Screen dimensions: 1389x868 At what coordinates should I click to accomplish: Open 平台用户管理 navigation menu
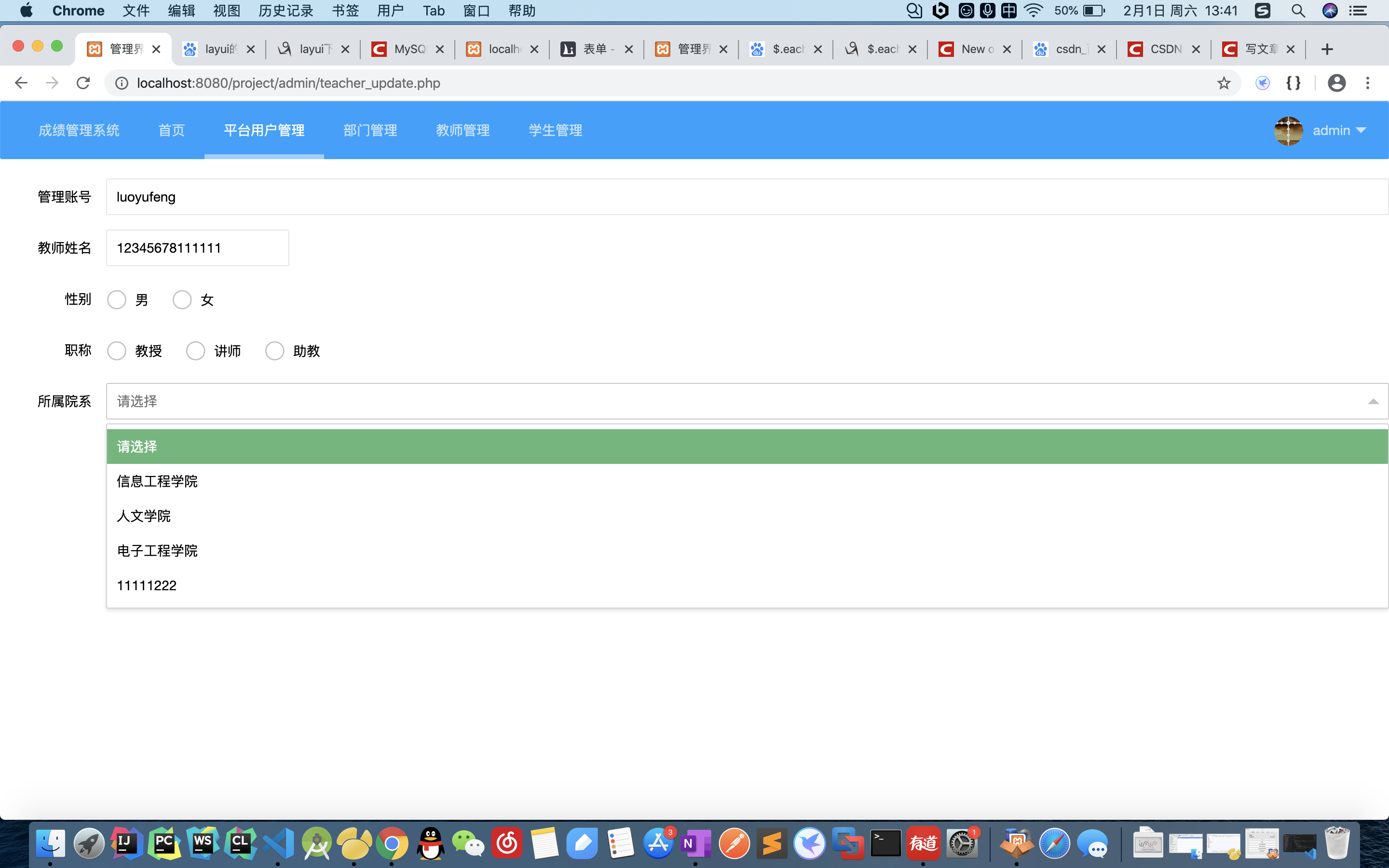[x=264, y=130]
